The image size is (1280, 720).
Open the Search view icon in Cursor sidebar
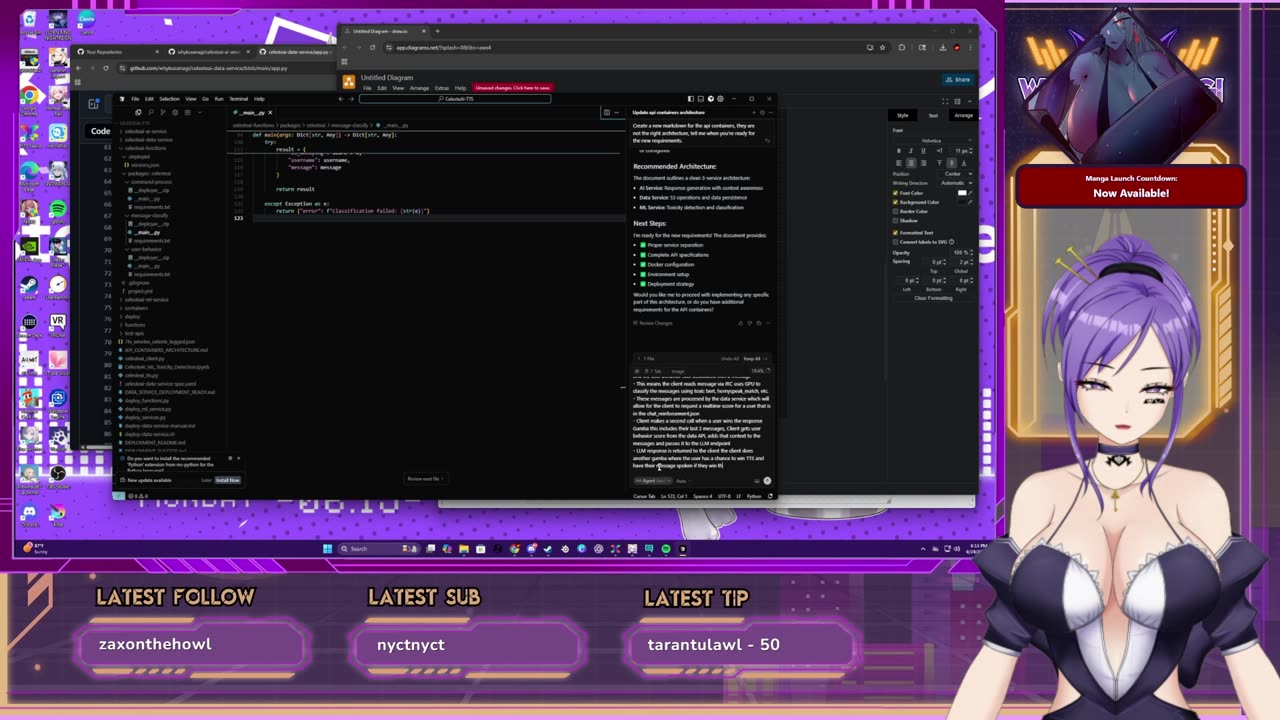click(150, 112)
